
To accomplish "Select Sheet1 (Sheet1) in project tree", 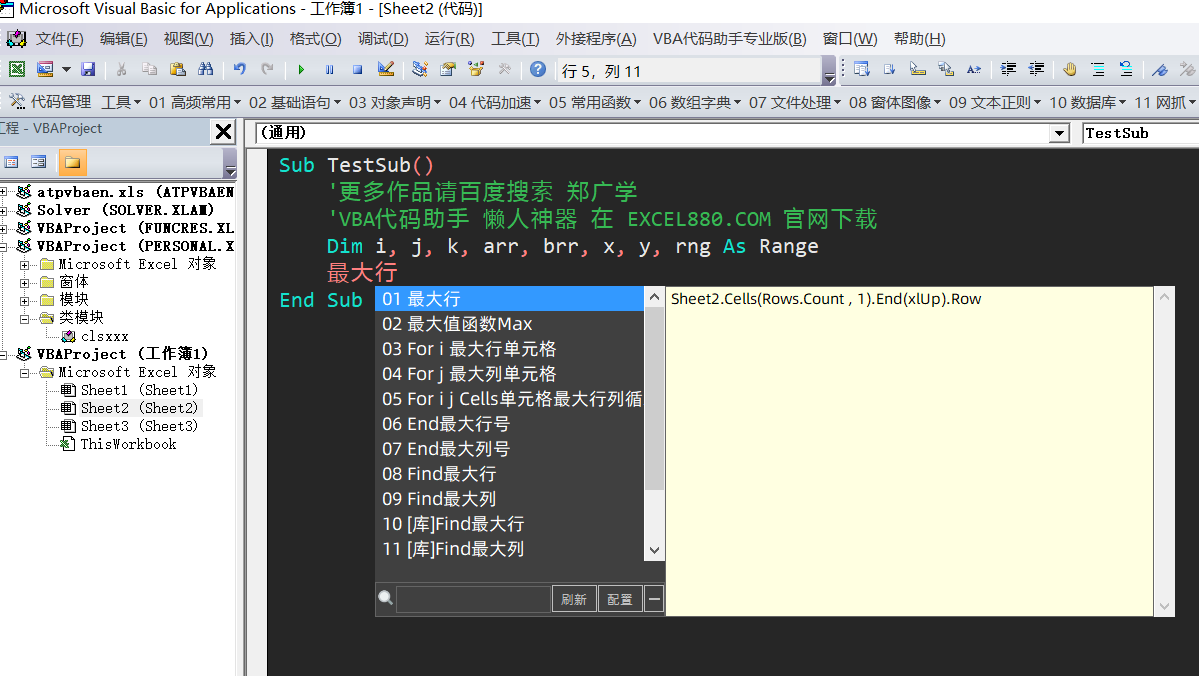I will point(139,390).
